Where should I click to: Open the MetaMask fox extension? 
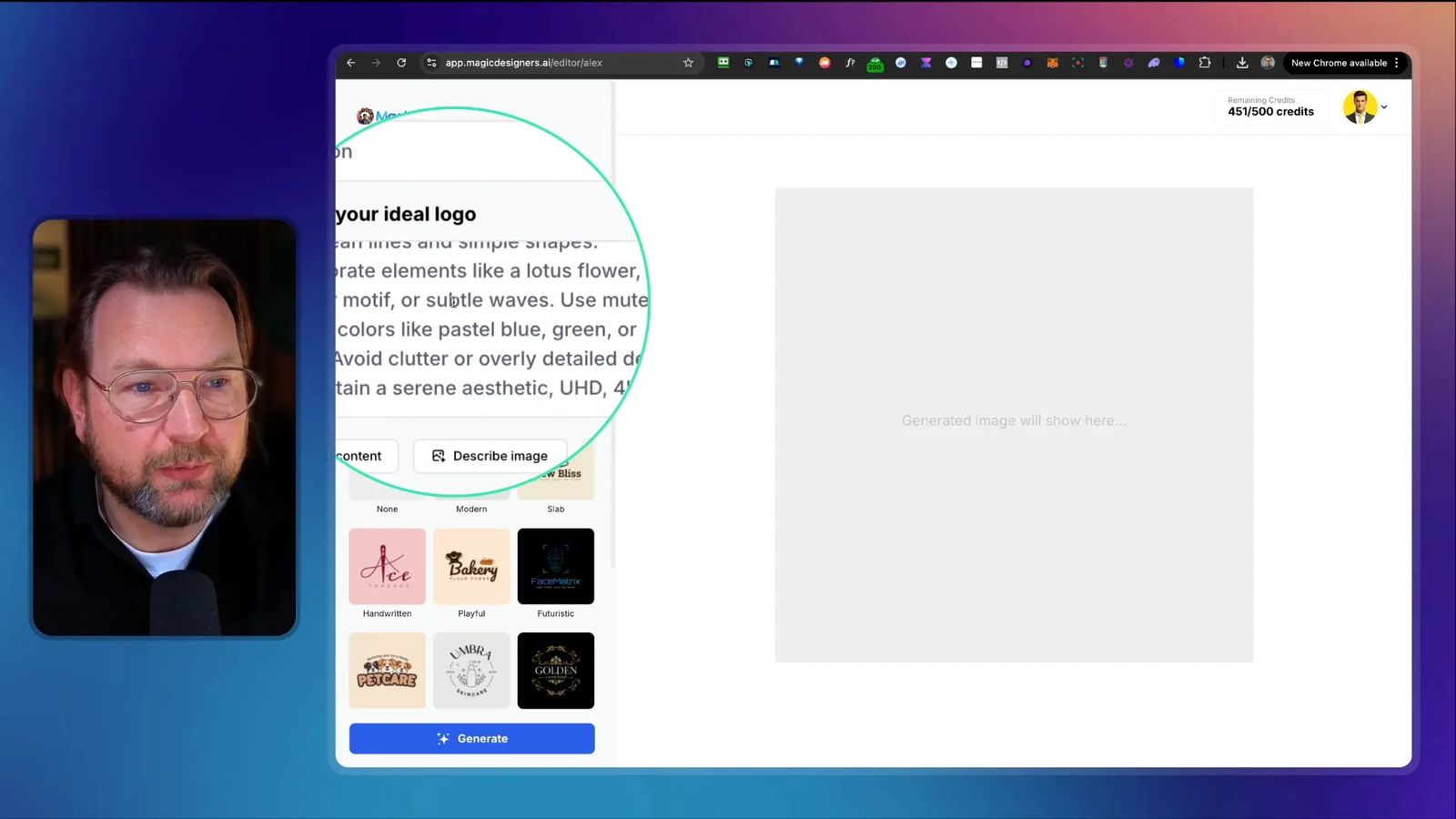tap(1052, 63)
